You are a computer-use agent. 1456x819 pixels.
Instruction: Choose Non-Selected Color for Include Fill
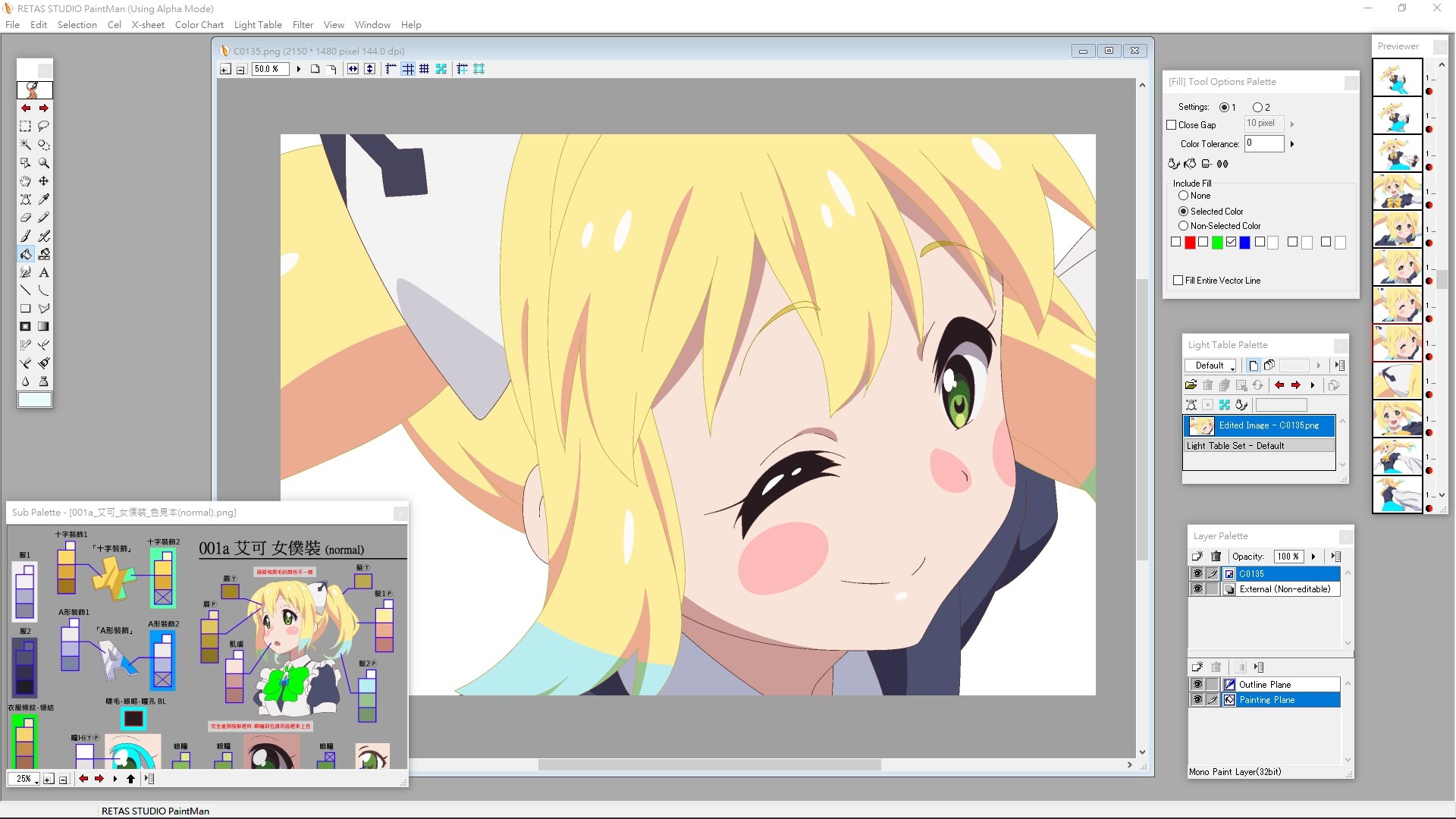pyautogui.click(x=1183, y=226)
